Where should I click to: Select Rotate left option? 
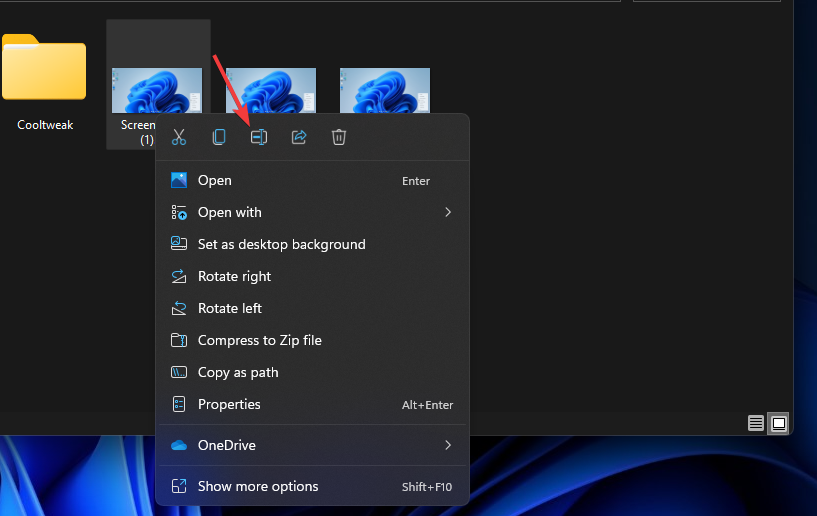(230, 308)
